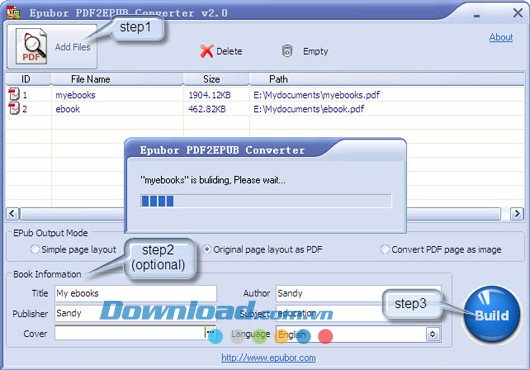Open the Language dropdown
This screenshot has width=530, height=370.
(433, 334)
